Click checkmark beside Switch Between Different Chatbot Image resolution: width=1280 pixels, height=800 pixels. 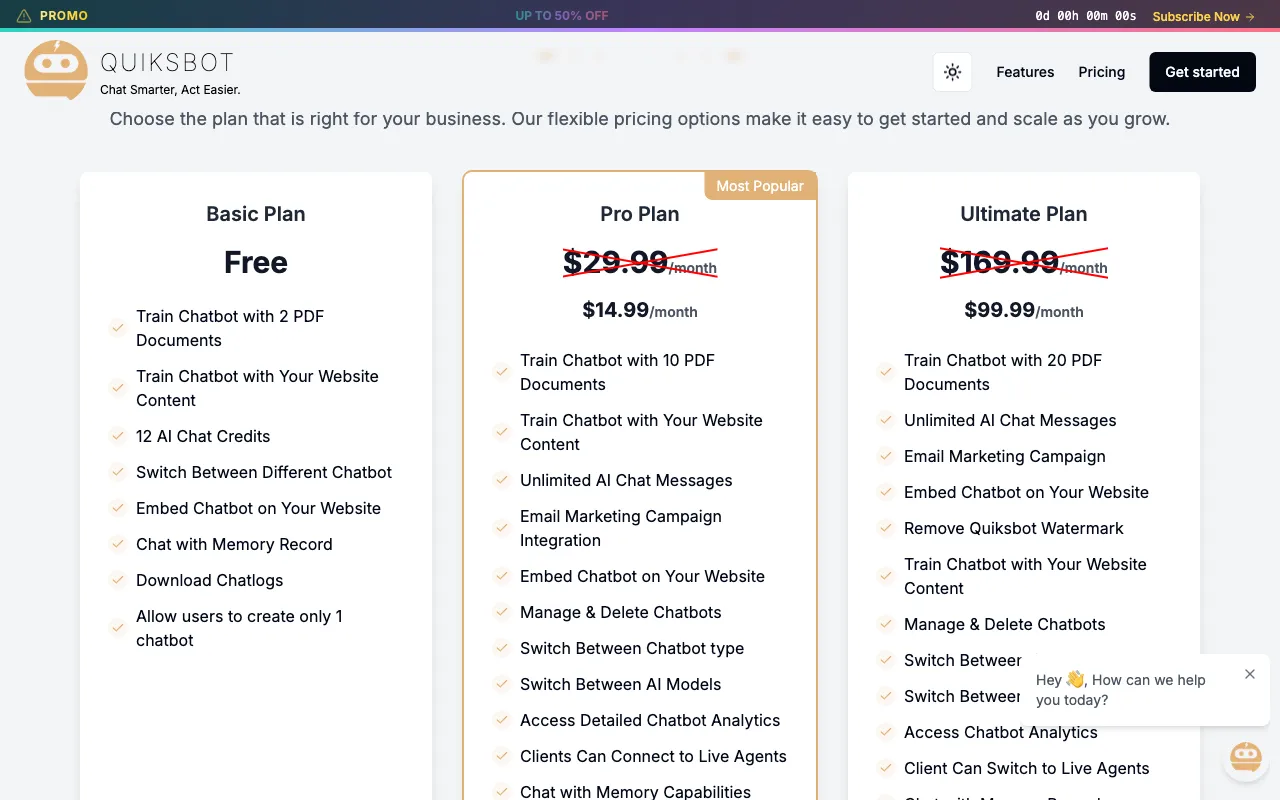117,472
